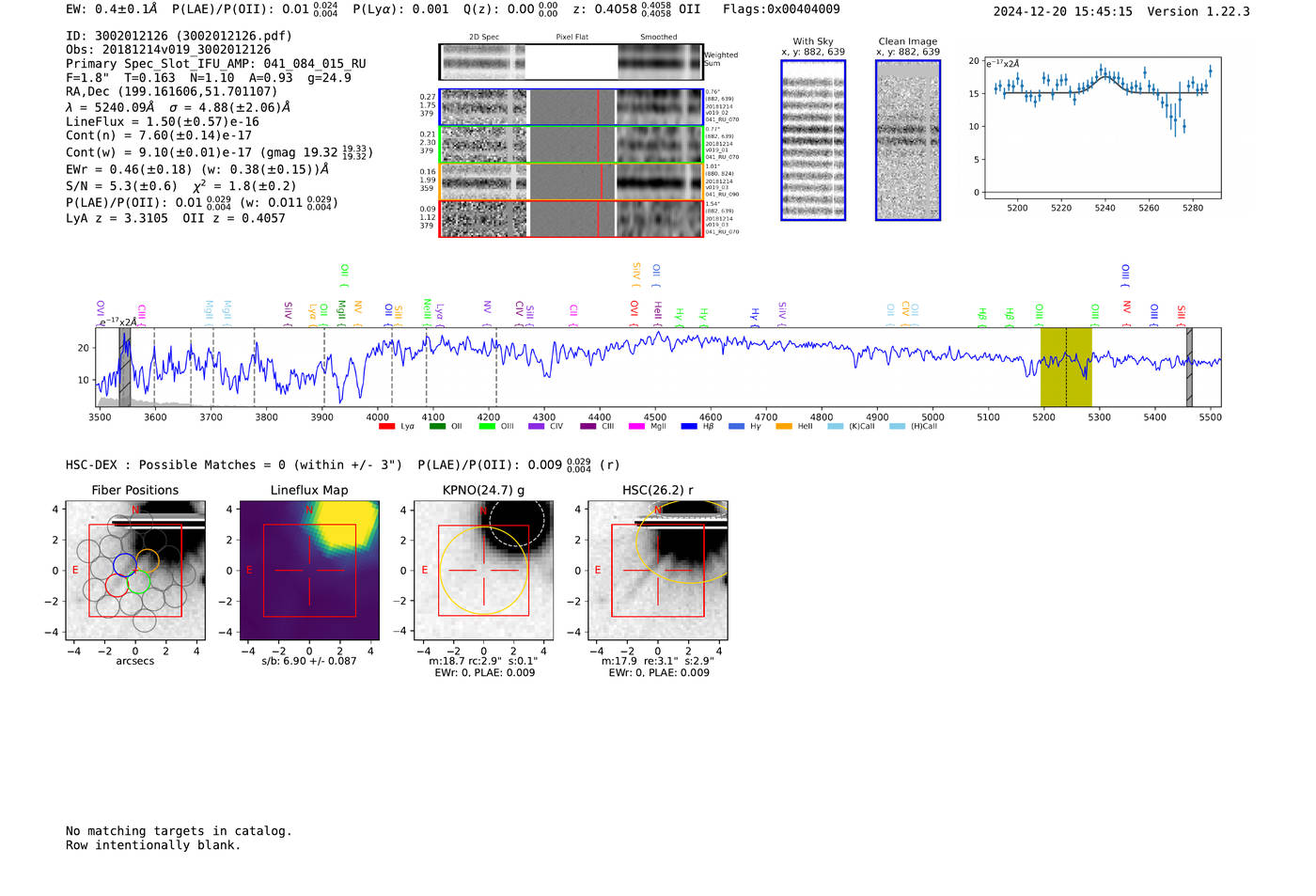Click the Version 1.22.3 label
The width and height of the screenshot is (1316, 896).
point(1199,11)
